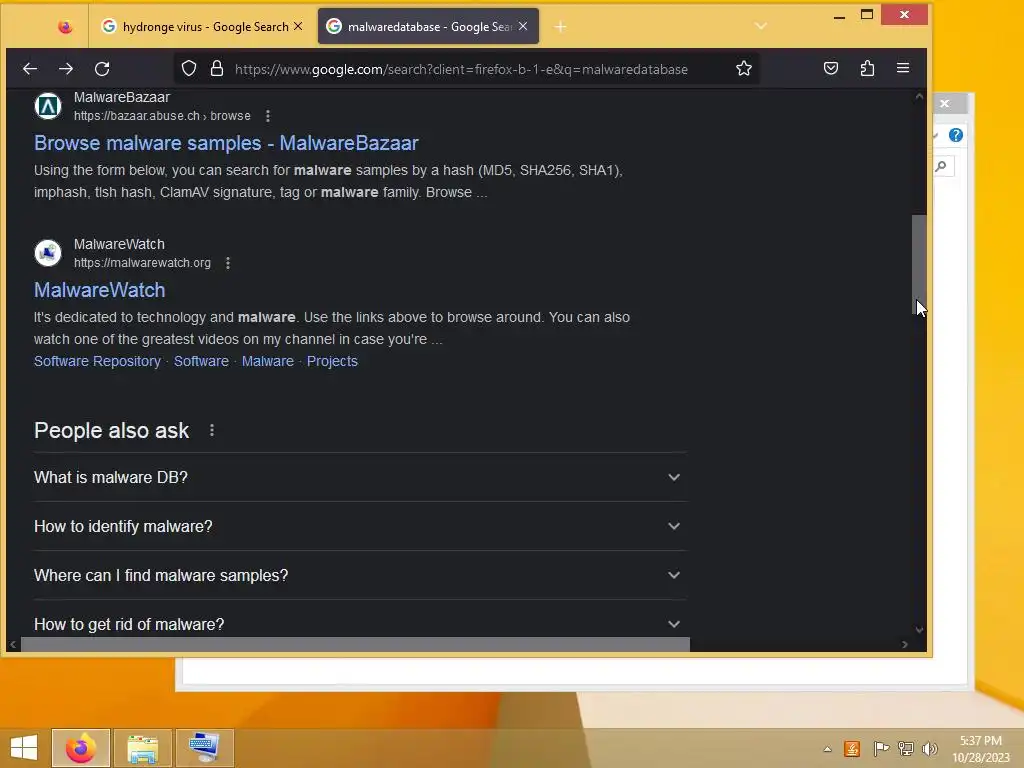Open the Projects sitelink

(332, 361)
